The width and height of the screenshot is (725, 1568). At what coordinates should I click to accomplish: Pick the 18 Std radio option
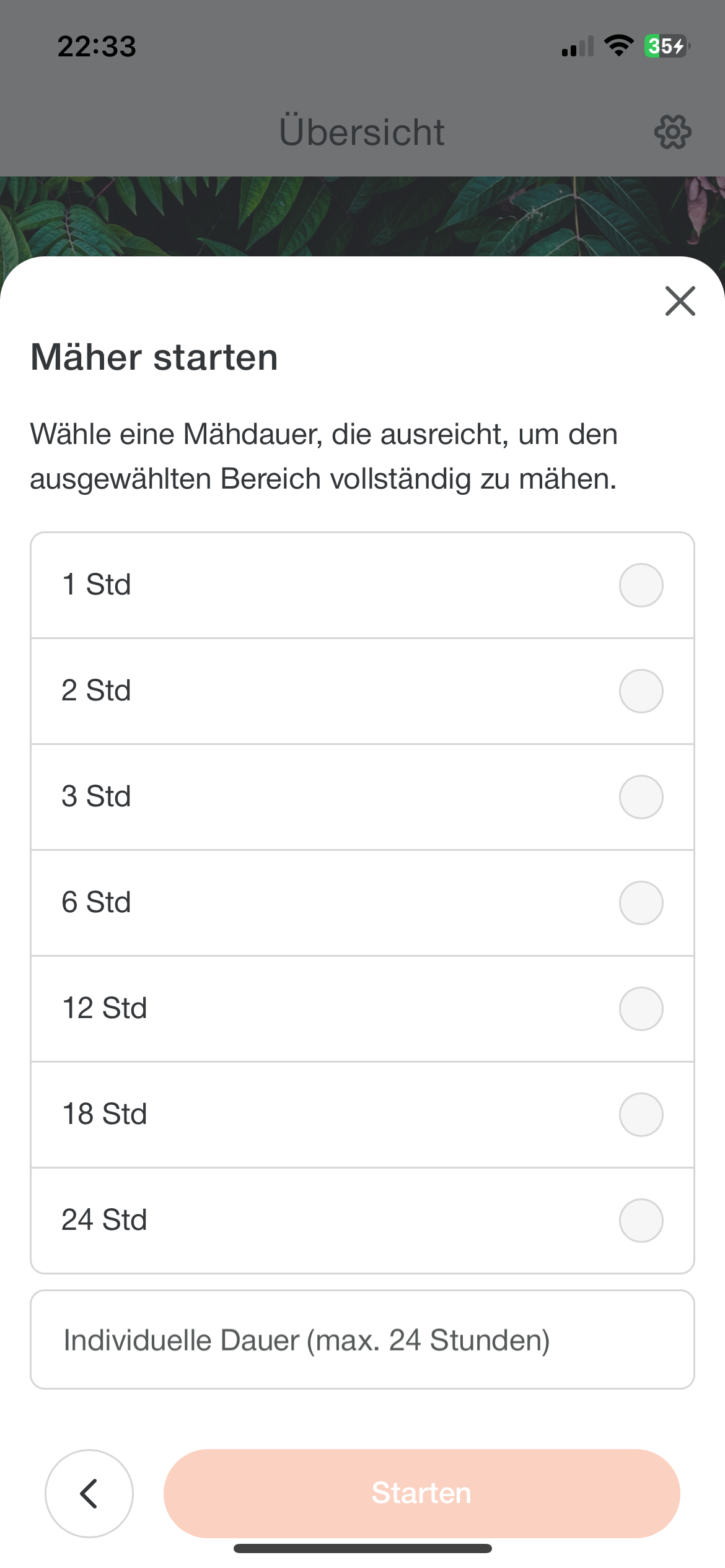[641, 1115]
